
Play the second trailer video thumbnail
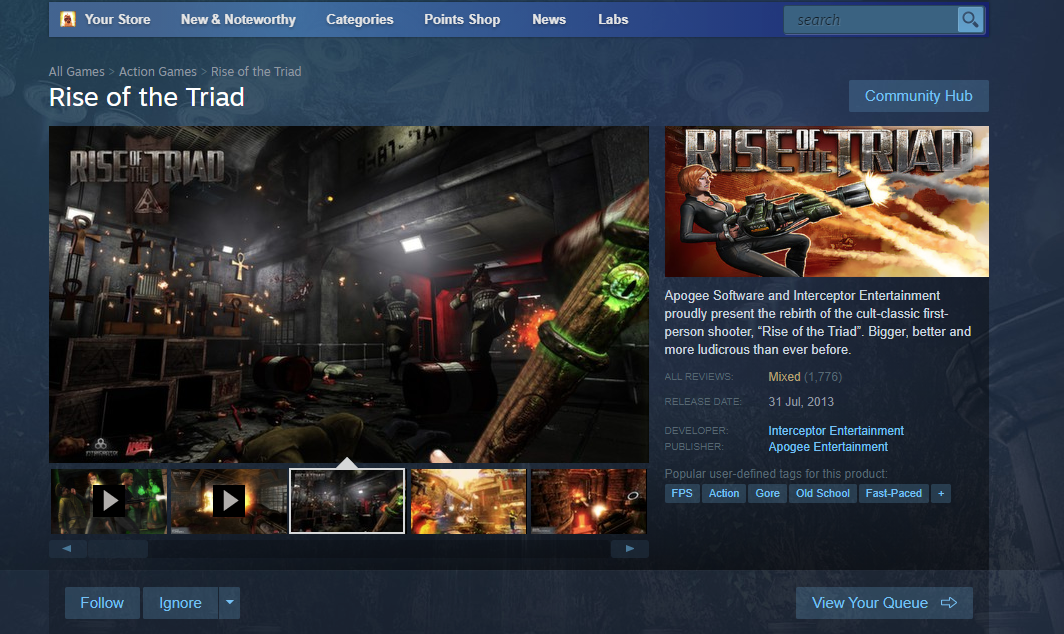pyautogui.click(x=229, y=501)
